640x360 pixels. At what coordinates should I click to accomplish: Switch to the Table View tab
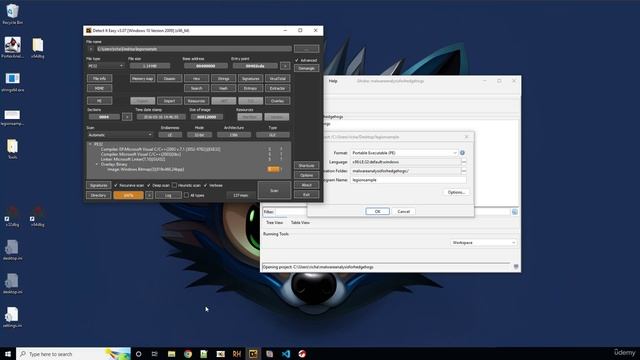point(300,222)
